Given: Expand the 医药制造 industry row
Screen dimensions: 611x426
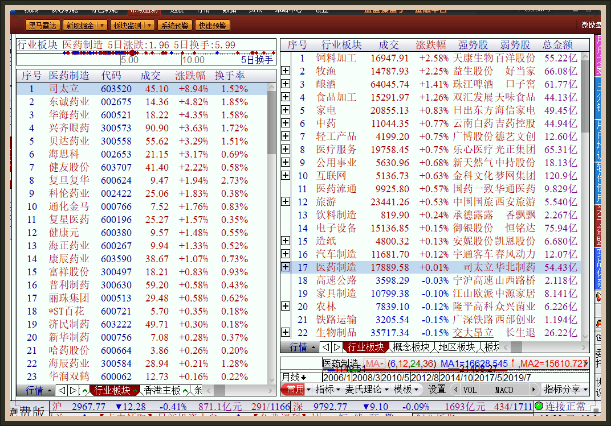Looking at the screenshot, I should click(x=286, y=267).
